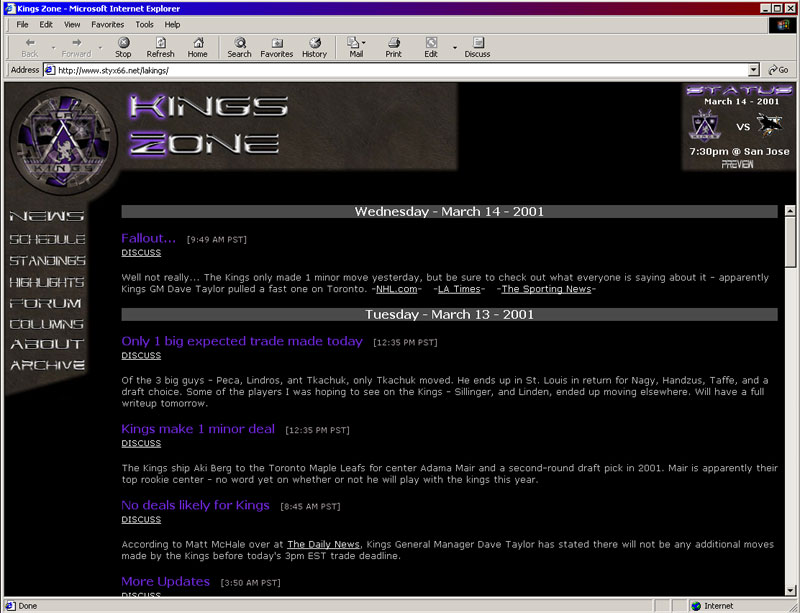This screenshot has height=613, width=800.
Task: Click the Internet zone globe in status bar
Action: coord(696,606)
